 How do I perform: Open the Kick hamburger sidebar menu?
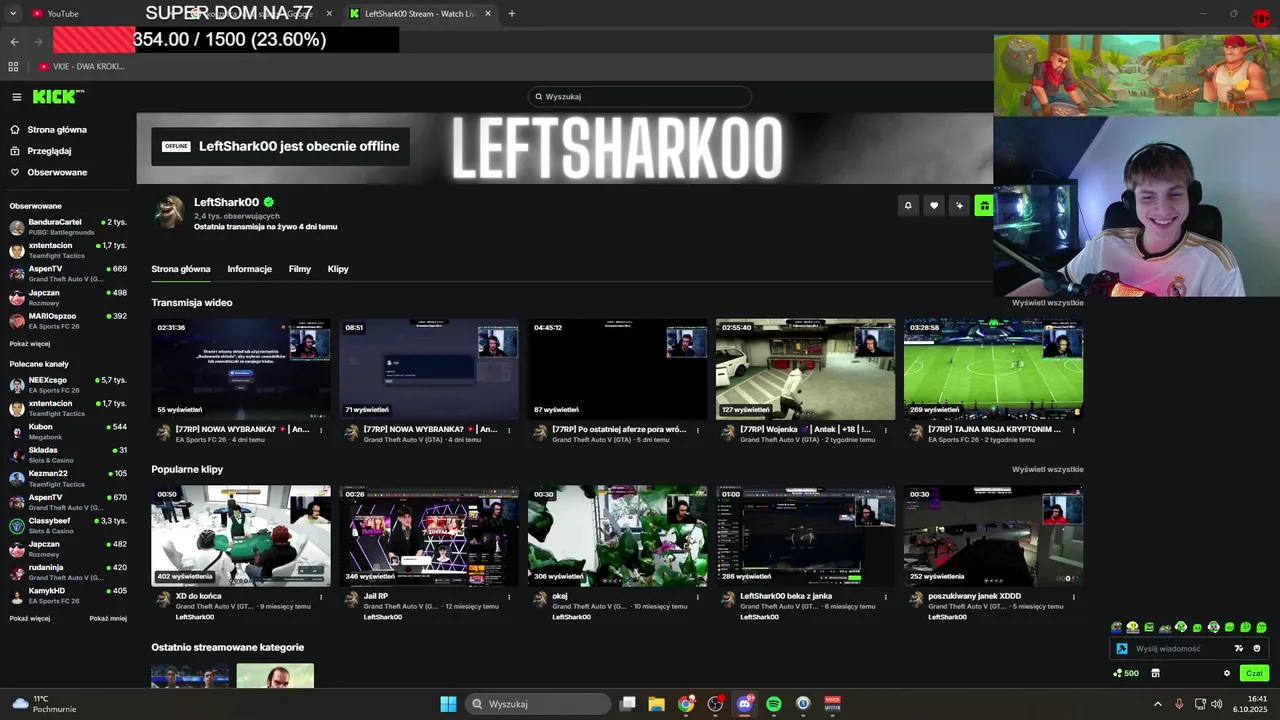[x=17, y=97]
